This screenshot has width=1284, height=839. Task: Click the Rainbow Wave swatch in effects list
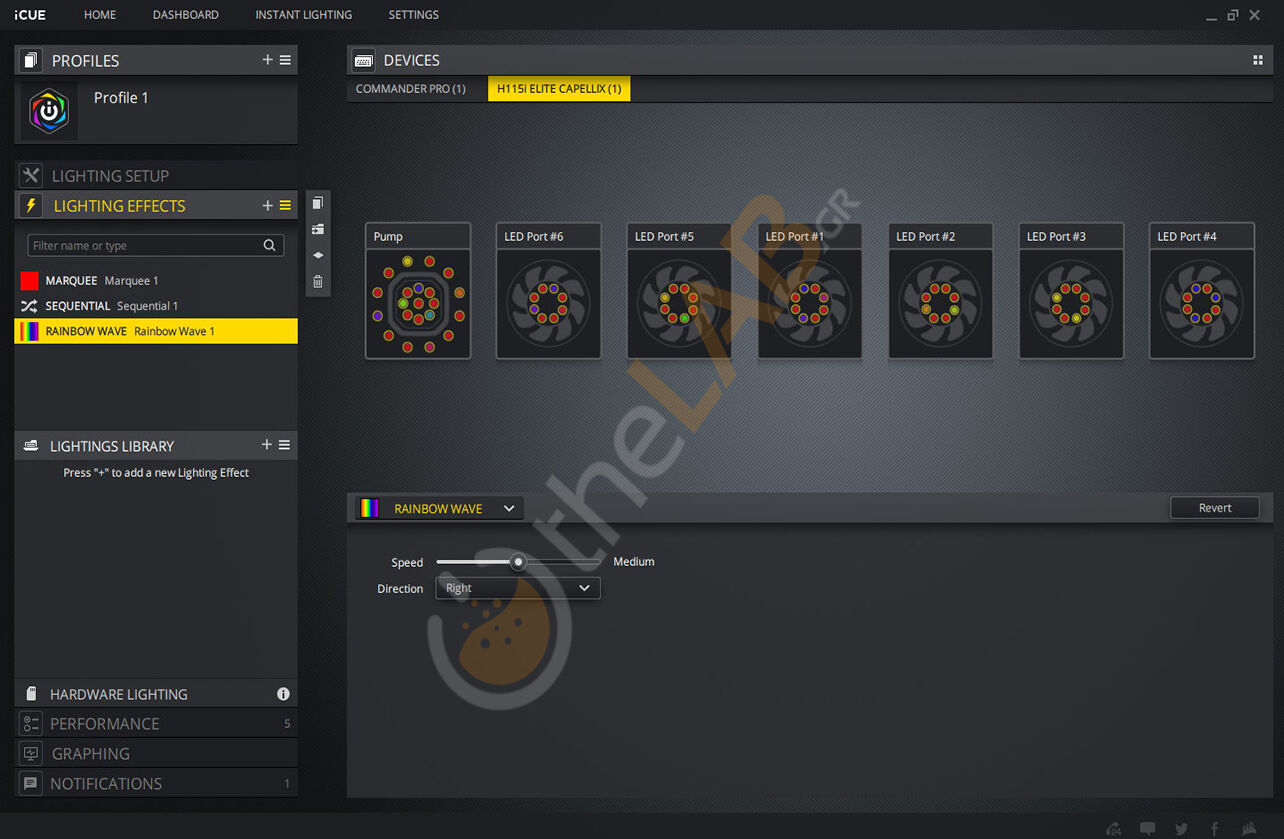[x=29, y=331]
